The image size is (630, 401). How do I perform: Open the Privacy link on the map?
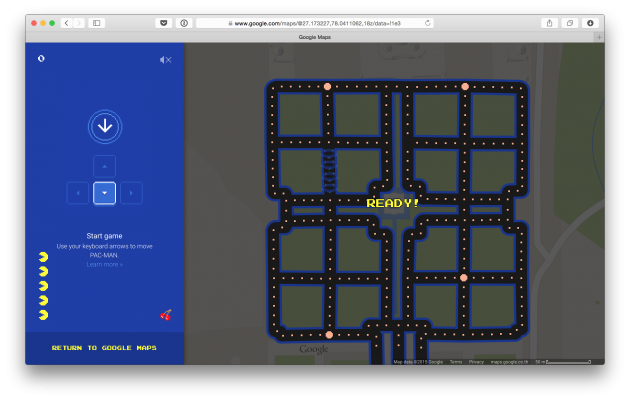[x=476, y=362]
